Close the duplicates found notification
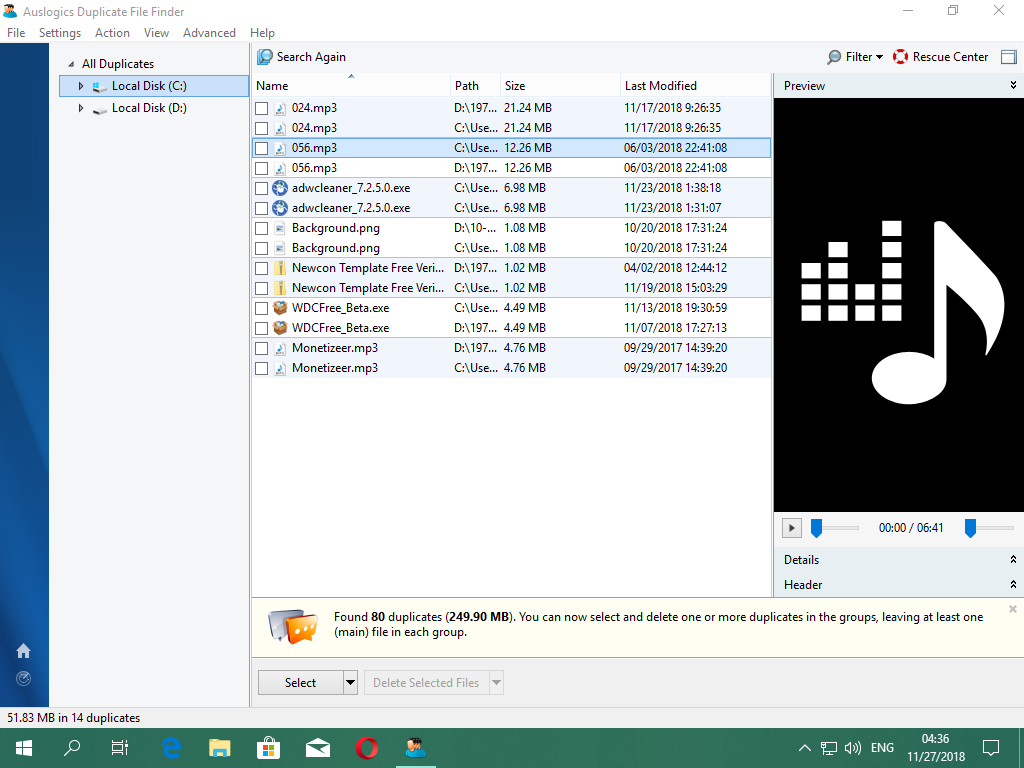The width and height of the screenshot is (1024, 768). pyautogui.click(x=1013, y=609)
